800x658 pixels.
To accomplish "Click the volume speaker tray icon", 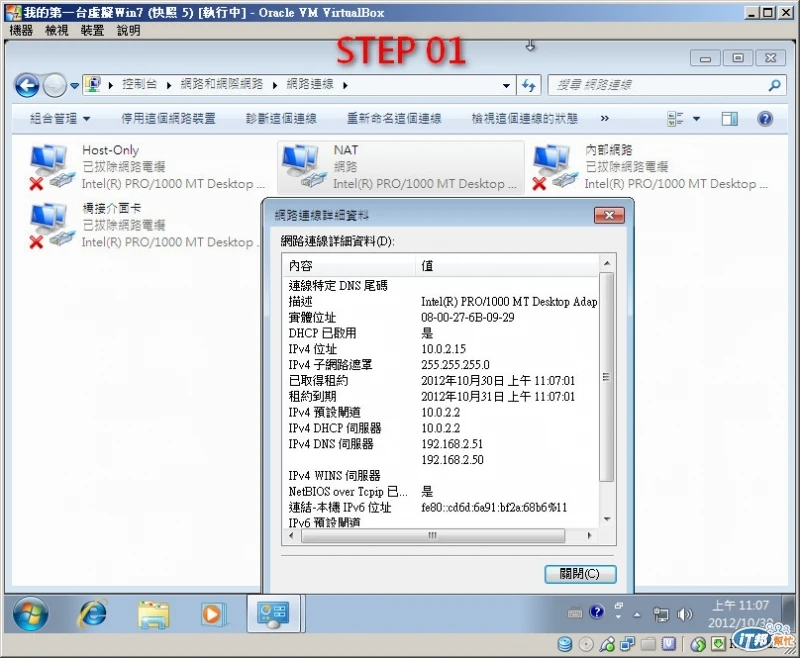I will [684, 614].
